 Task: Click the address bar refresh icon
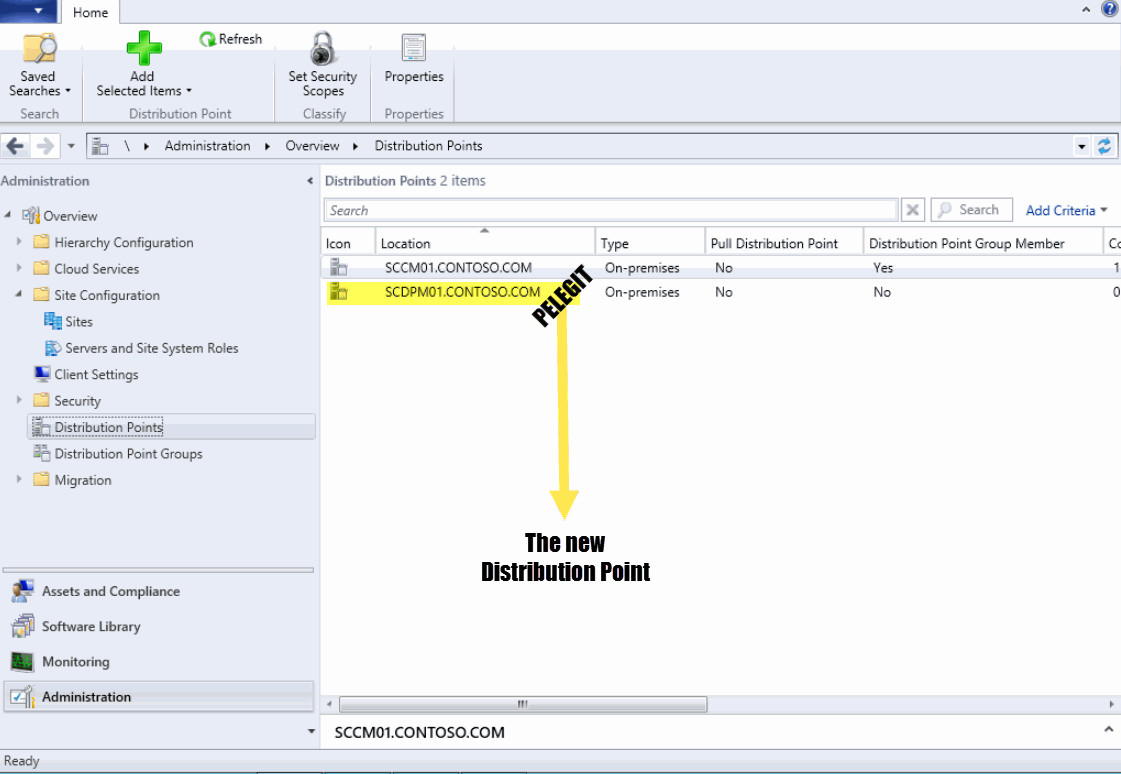point(1105,147)
